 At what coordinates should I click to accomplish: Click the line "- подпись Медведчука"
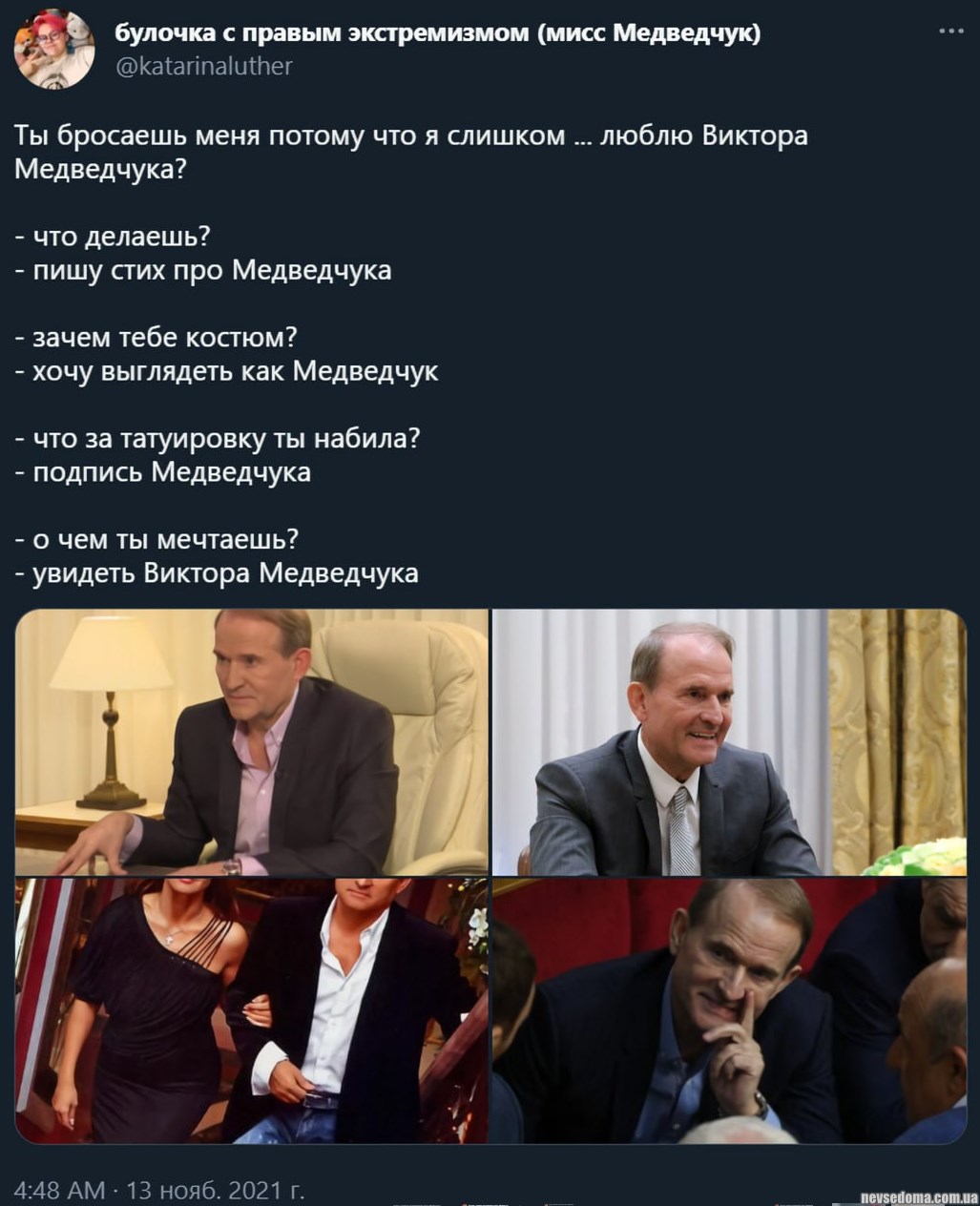tap(163, 472)
